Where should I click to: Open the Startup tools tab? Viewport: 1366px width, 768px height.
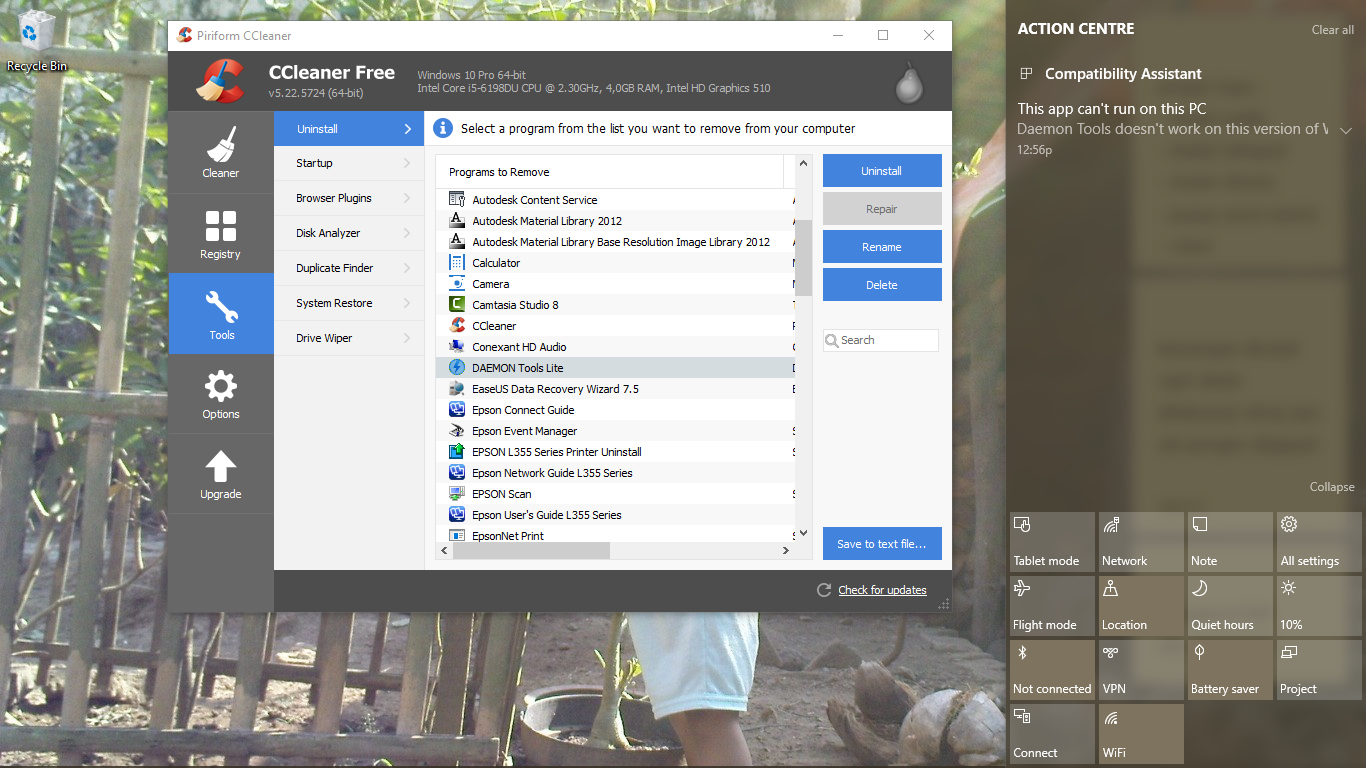coord(349,163)
